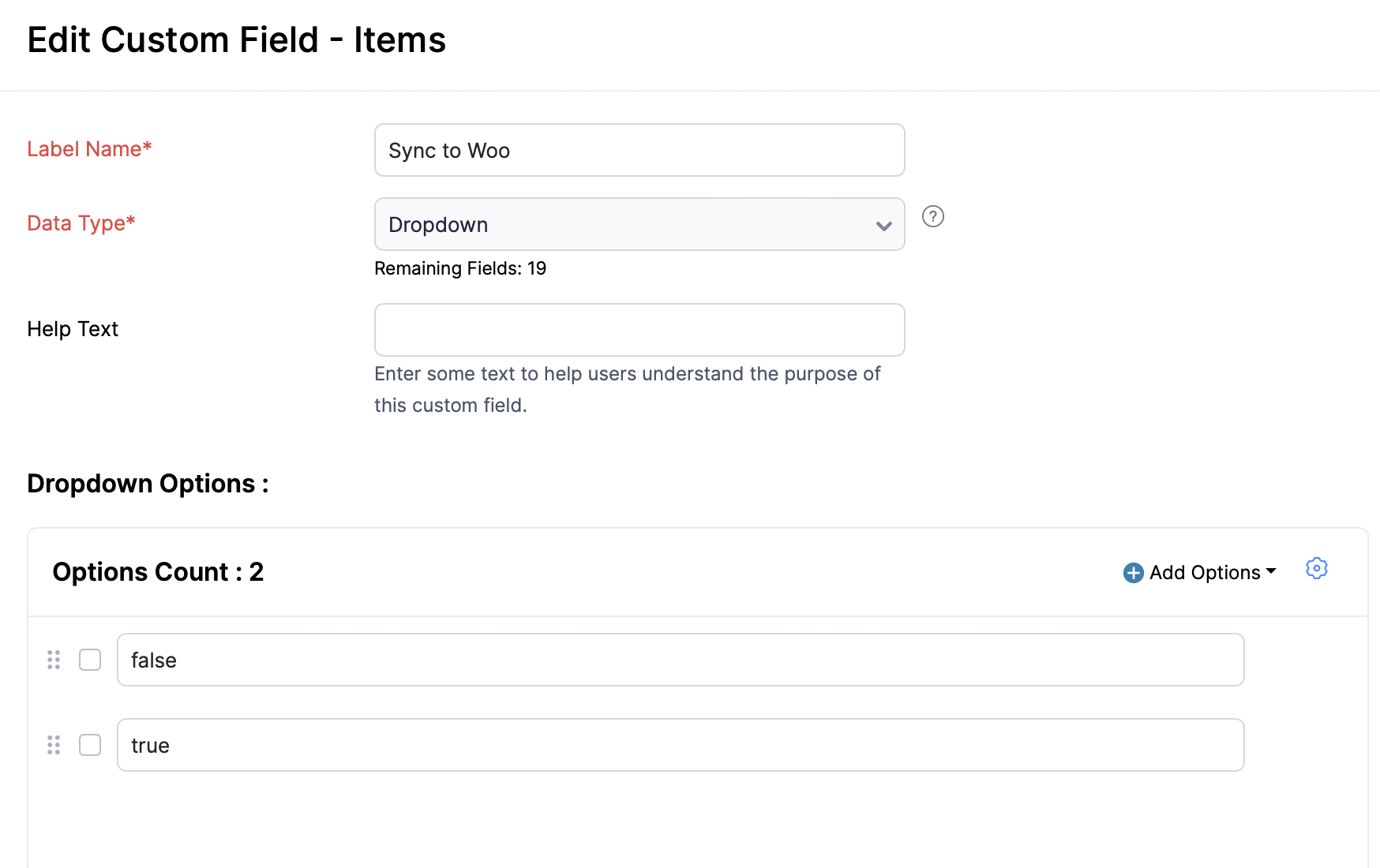Open the Data Type combo box showing 'Dropdown'
1380x868 pixels.
[639, 224]
